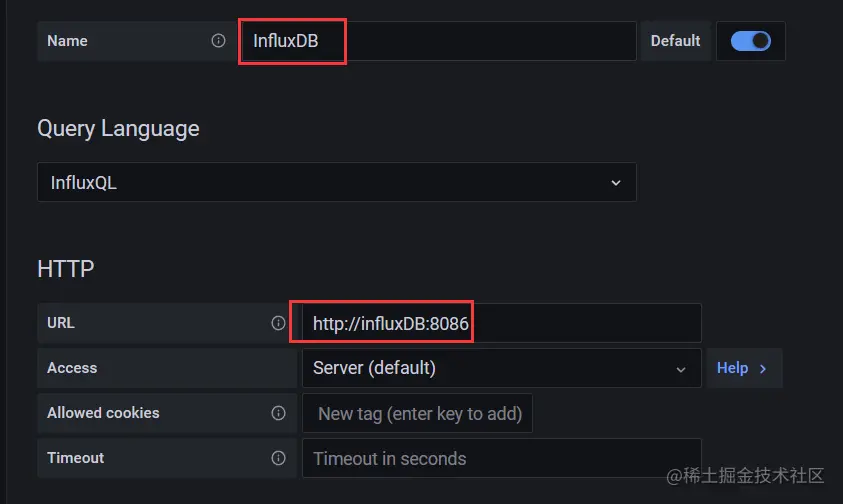Click the Timeout info icon
This screenshot has width=843, height=504.
(x=278, y=458)
